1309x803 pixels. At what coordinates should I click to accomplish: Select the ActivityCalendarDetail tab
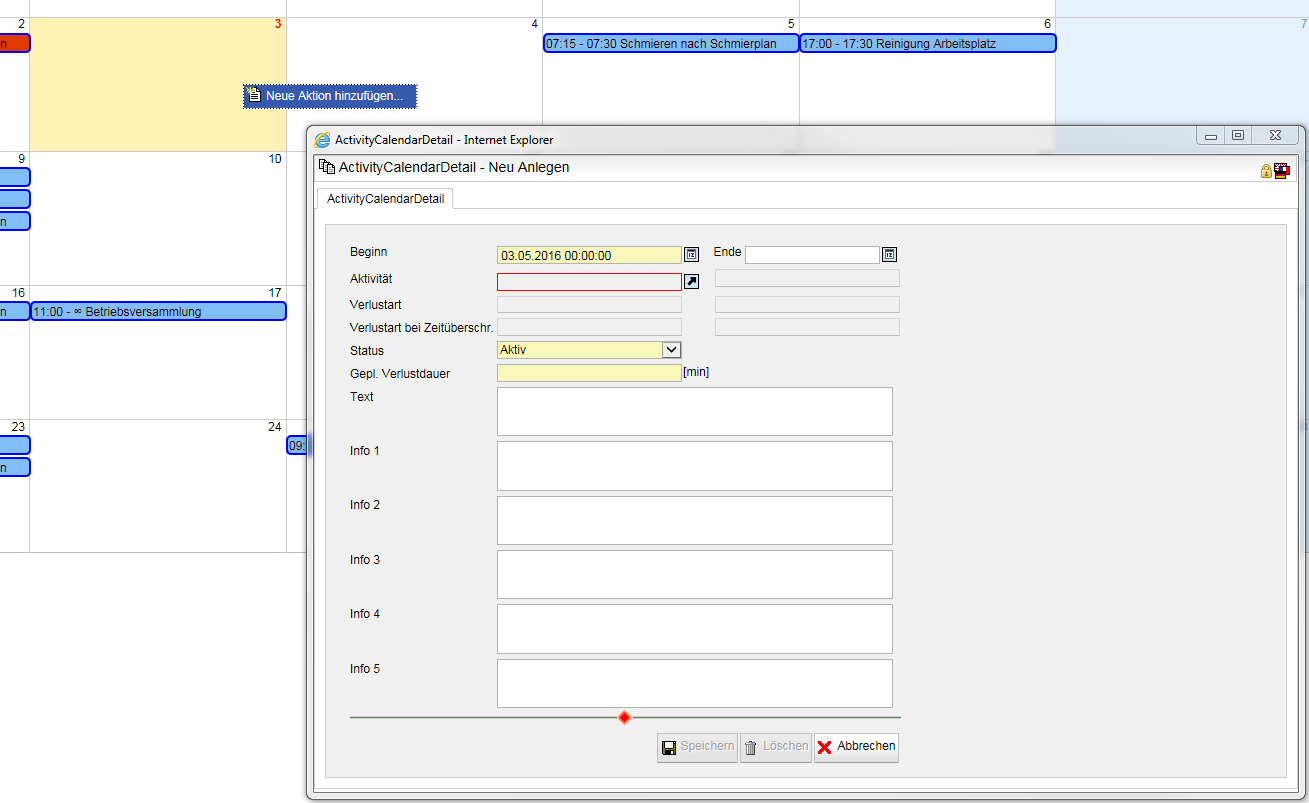point(385,199)
